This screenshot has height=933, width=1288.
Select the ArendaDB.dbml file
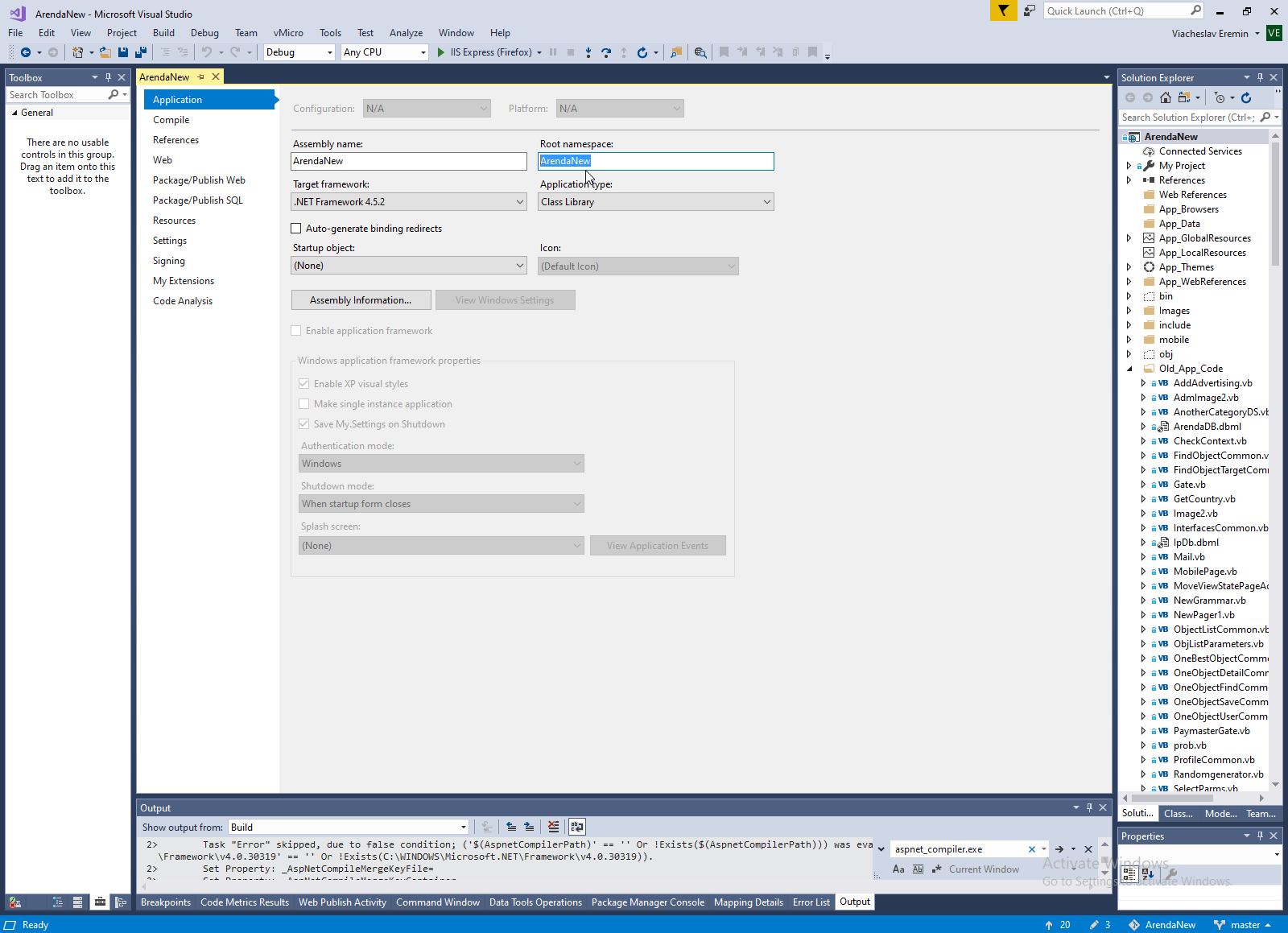pyautogui.click(x=1207, y=427)
